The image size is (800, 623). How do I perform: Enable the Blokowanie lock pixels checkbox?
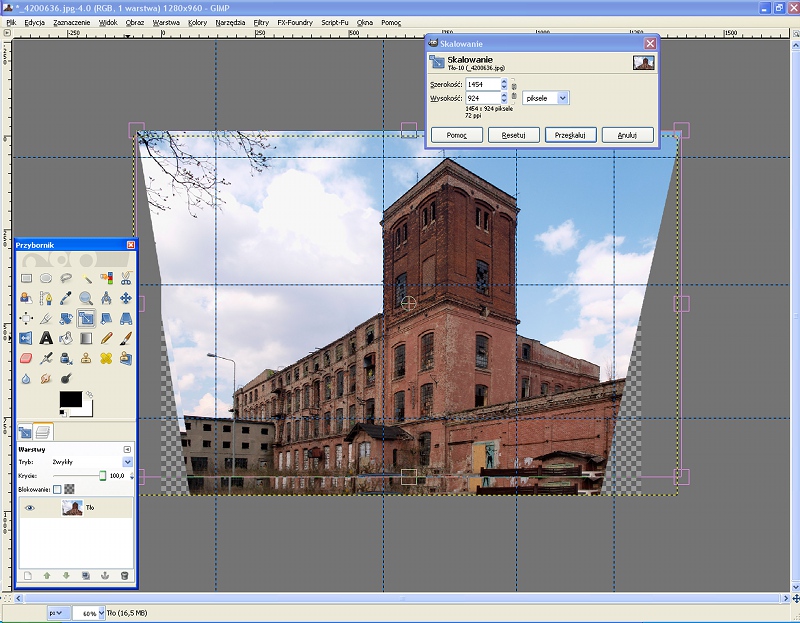[x=57, y=489]
